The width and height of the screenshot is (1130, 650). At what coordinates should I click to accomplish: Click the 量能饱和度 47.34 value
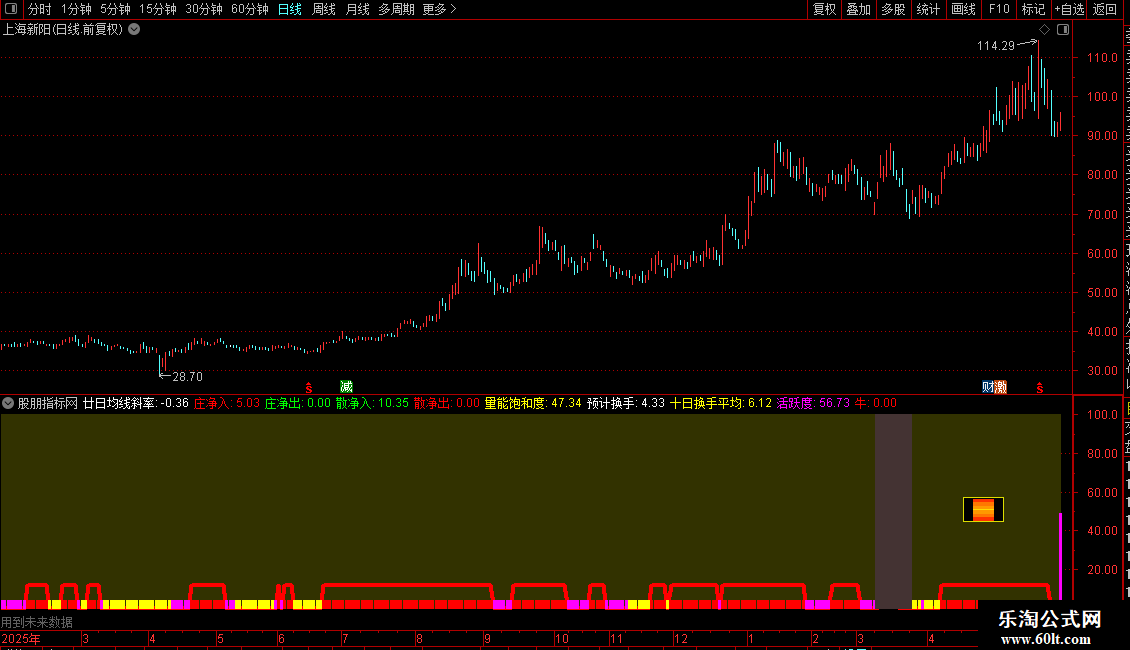click(533, 404)
